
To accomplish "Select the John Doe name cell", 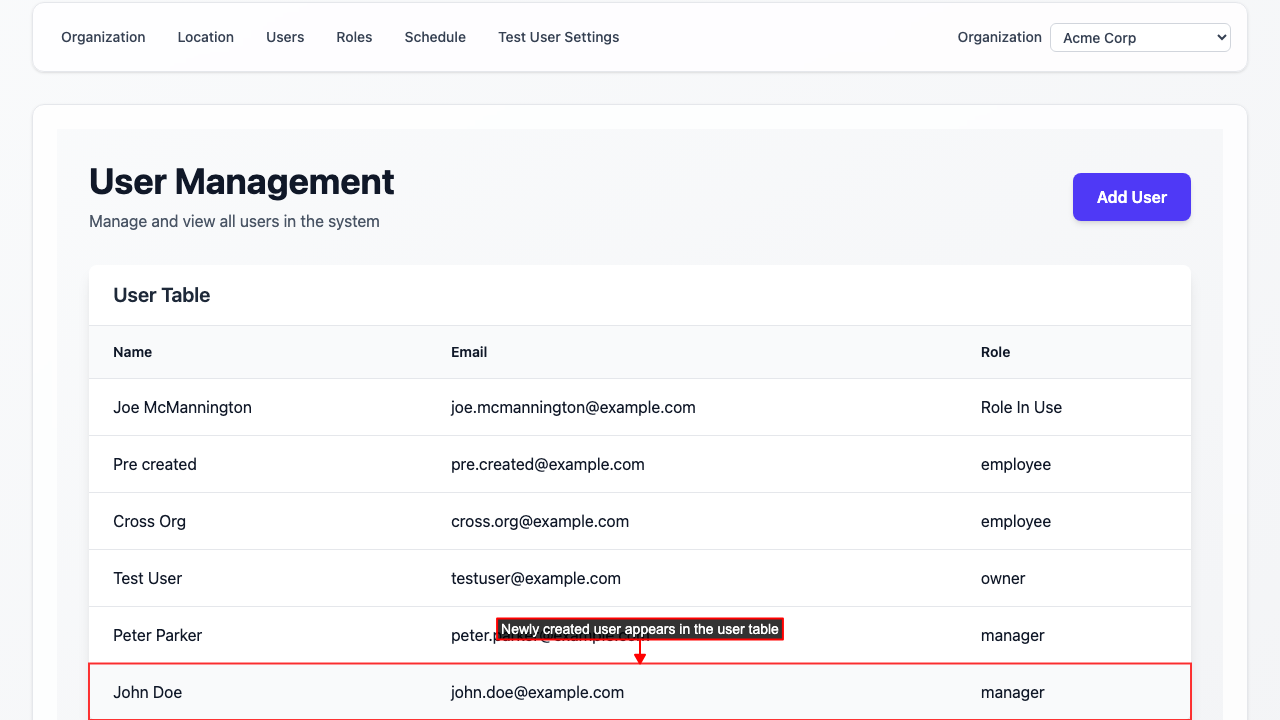I will pyautogui.click(x=147, y=692).
